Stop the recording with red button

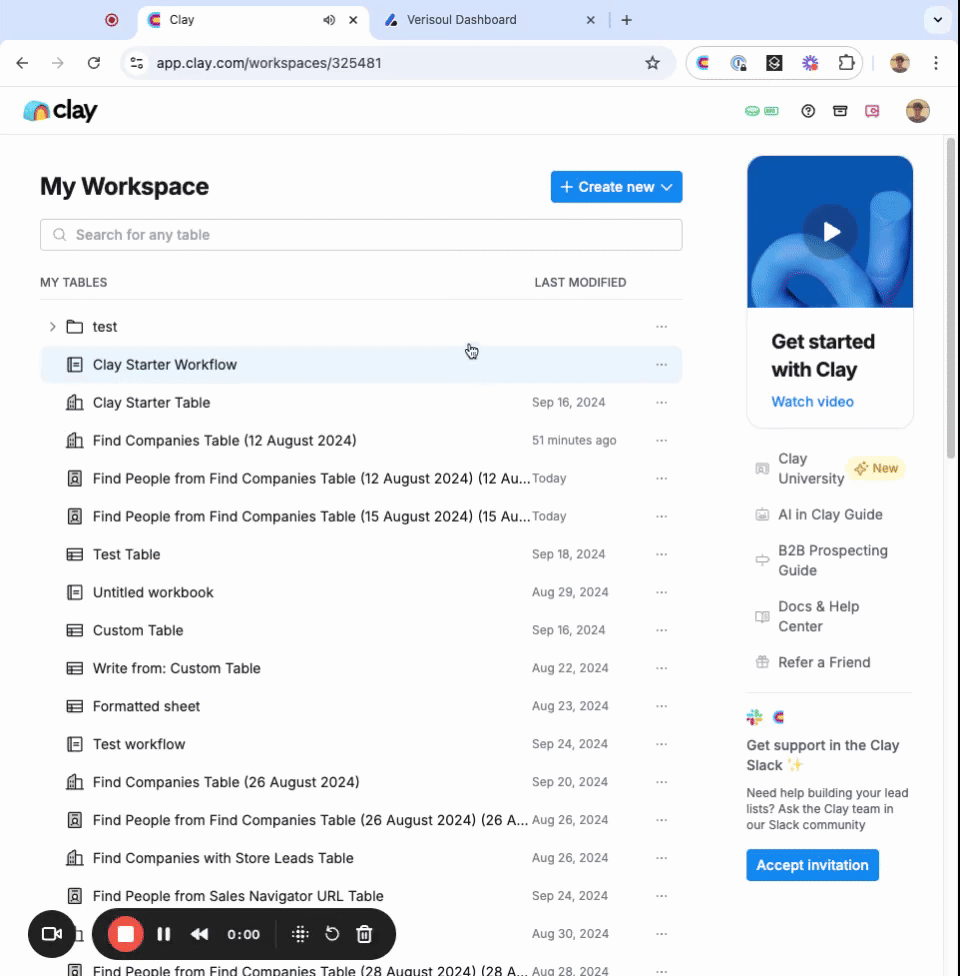click(126, 934)
